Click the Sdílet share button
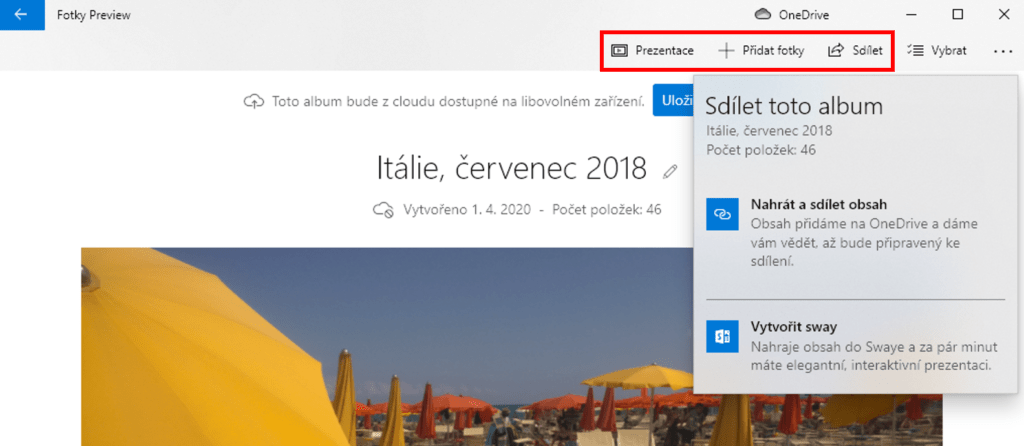This screenshot has height=446, width=1024. click(x=855, y=51)
